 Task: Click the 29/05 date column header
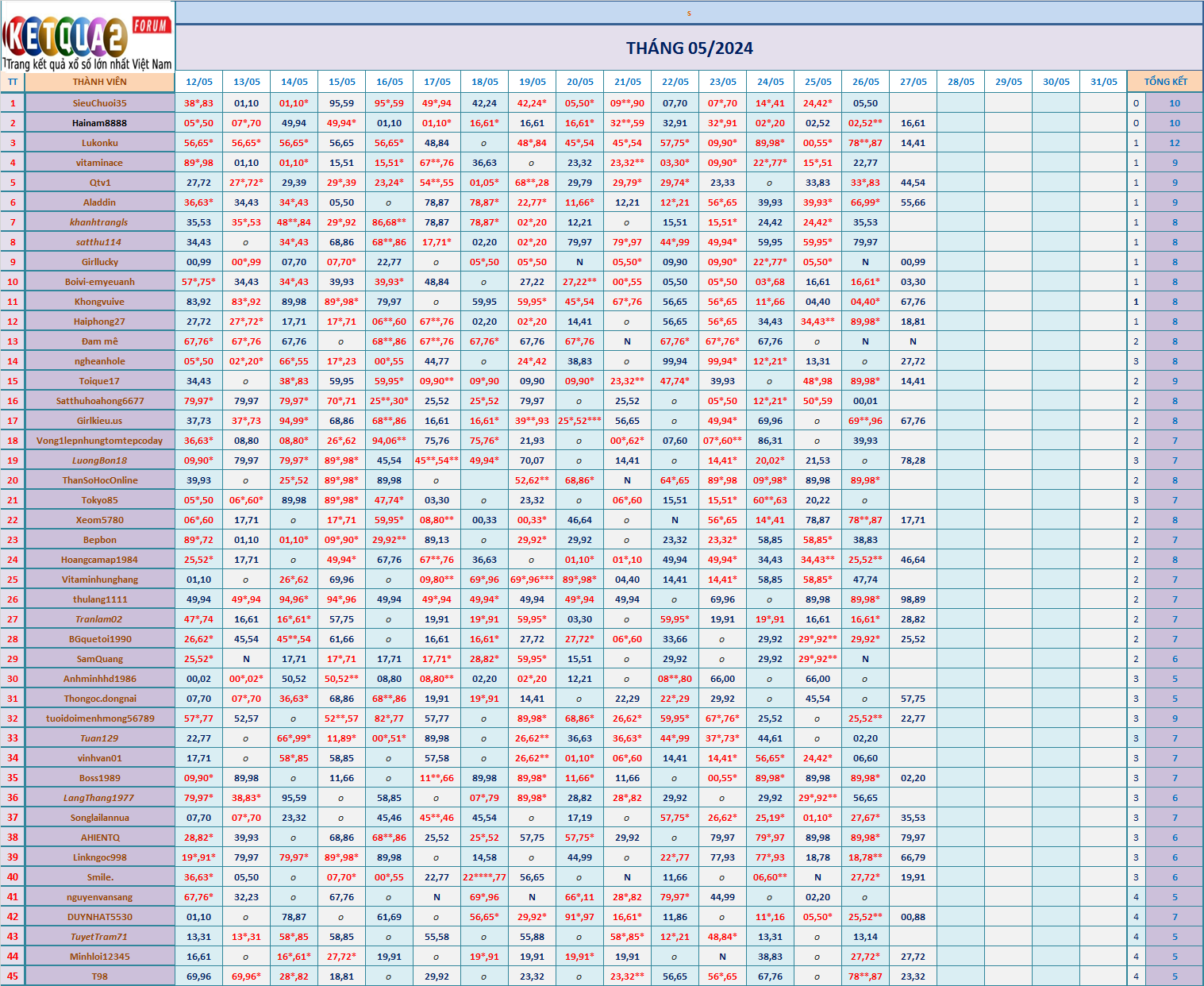(x=1009, y=82)
